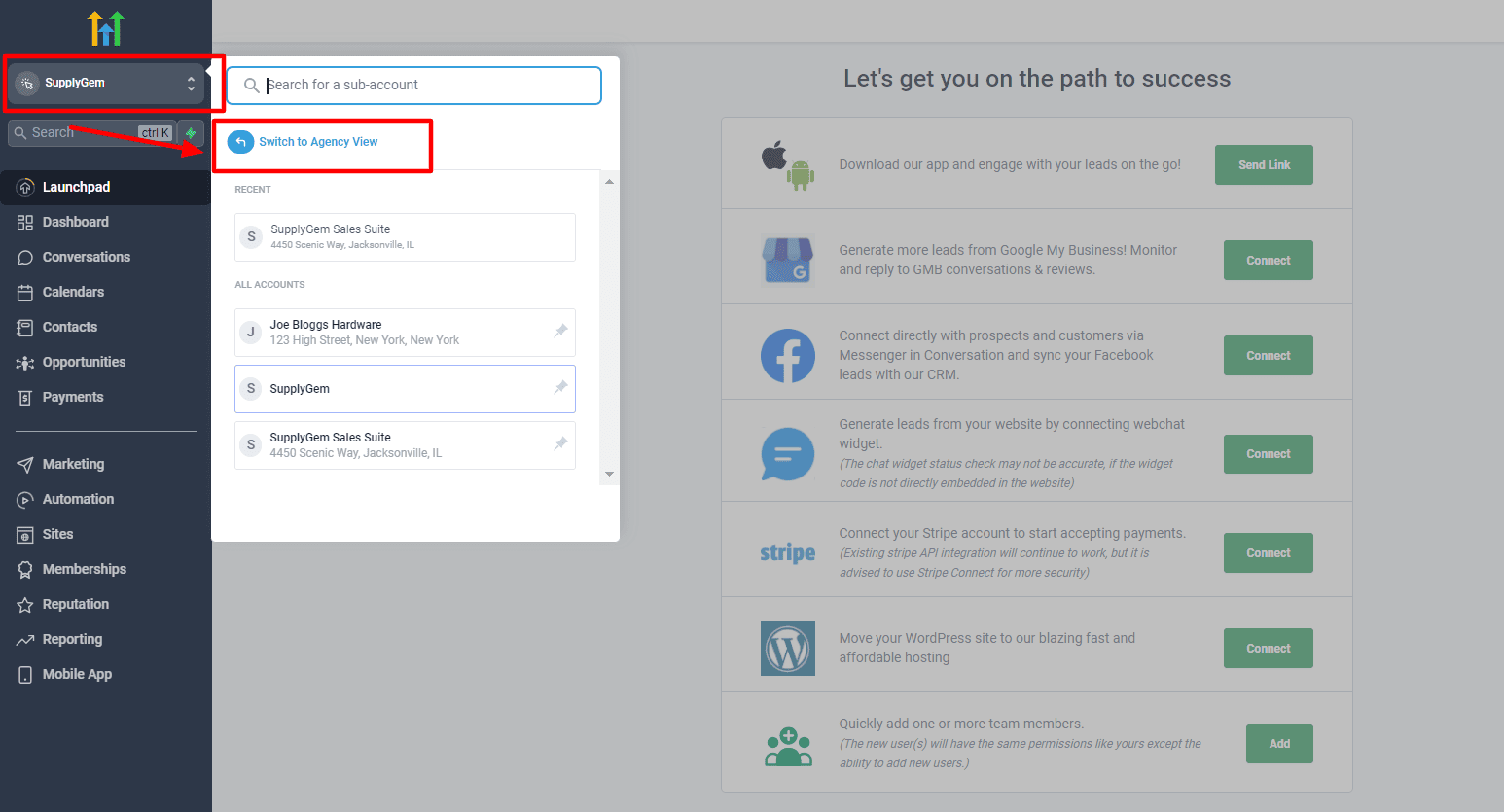Click Connect for webchat widget
The image size is (1504, 812).
coord(1269,454)
